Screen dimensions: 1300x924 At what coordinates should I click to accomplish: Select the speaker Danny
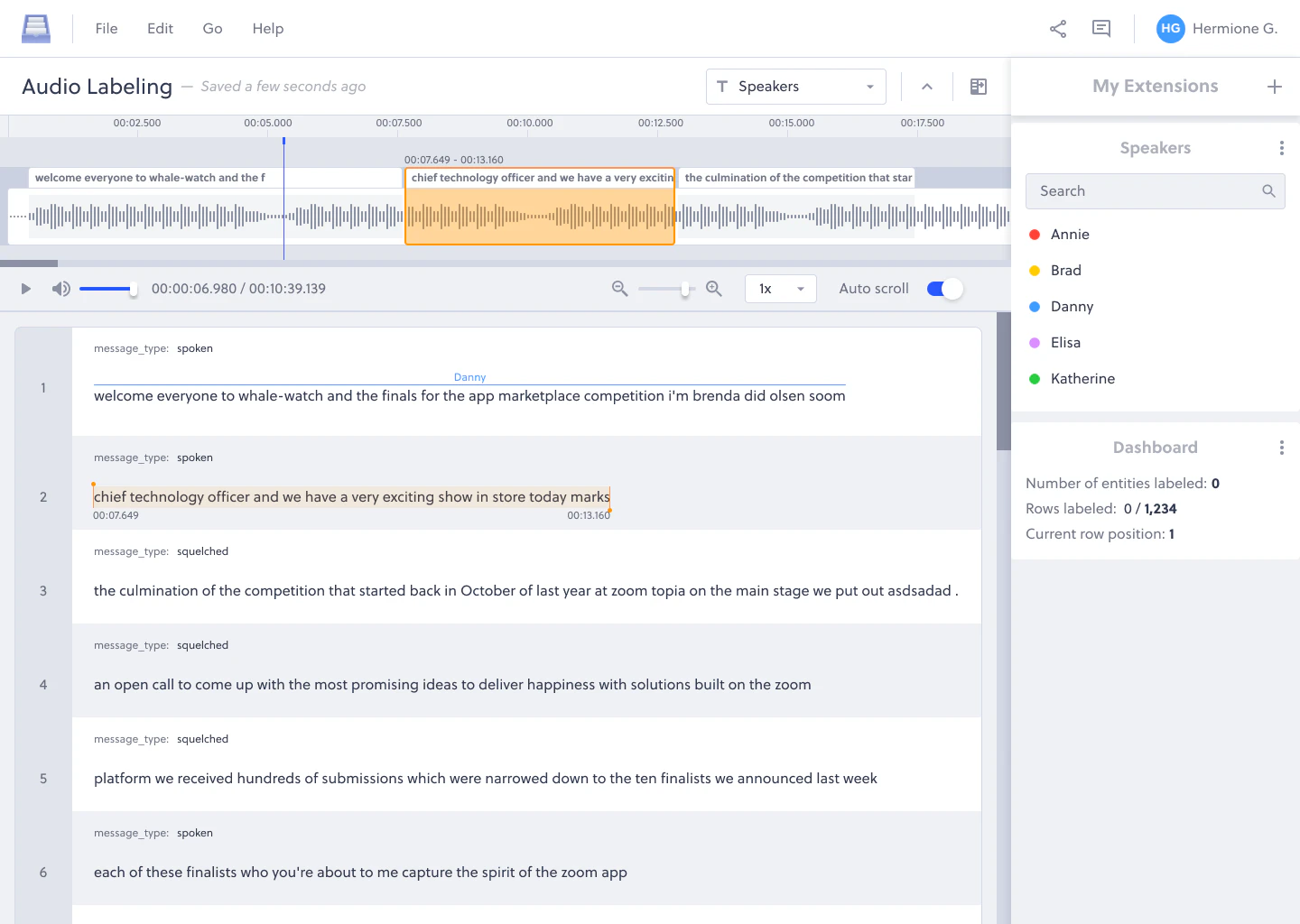(1072, 307)
